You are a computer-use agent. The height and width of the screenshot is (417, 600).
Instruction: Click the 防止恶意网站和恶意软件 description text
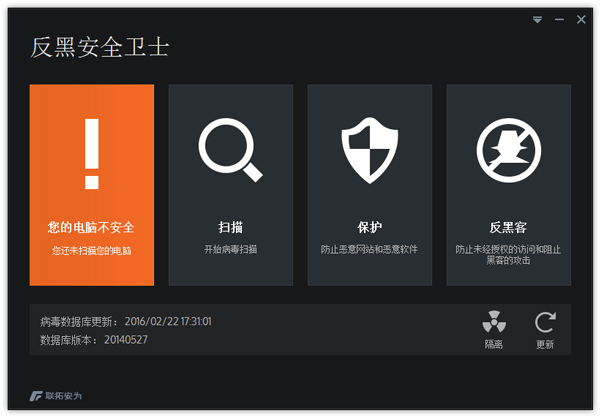[369, 249]
